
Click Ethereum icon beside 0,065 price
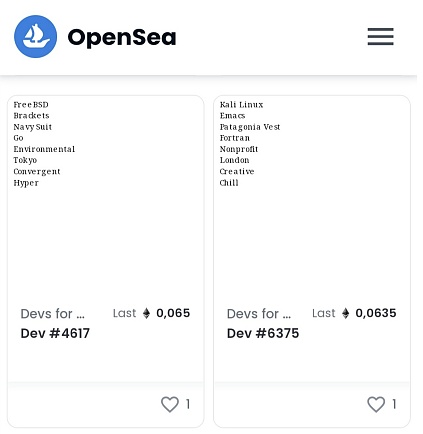click(x=146, y=313)
